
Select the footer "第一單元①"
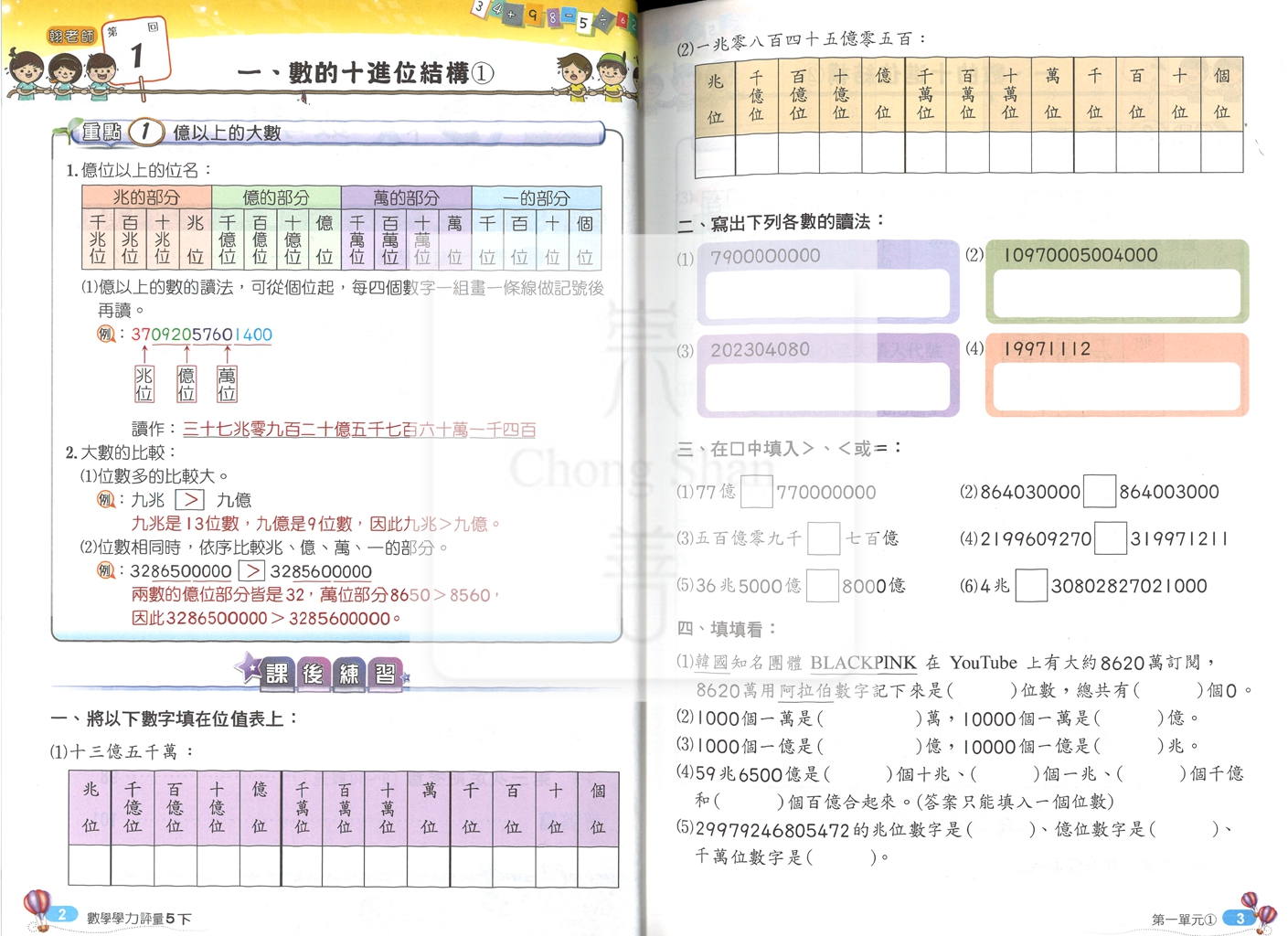click(1185, 920)
